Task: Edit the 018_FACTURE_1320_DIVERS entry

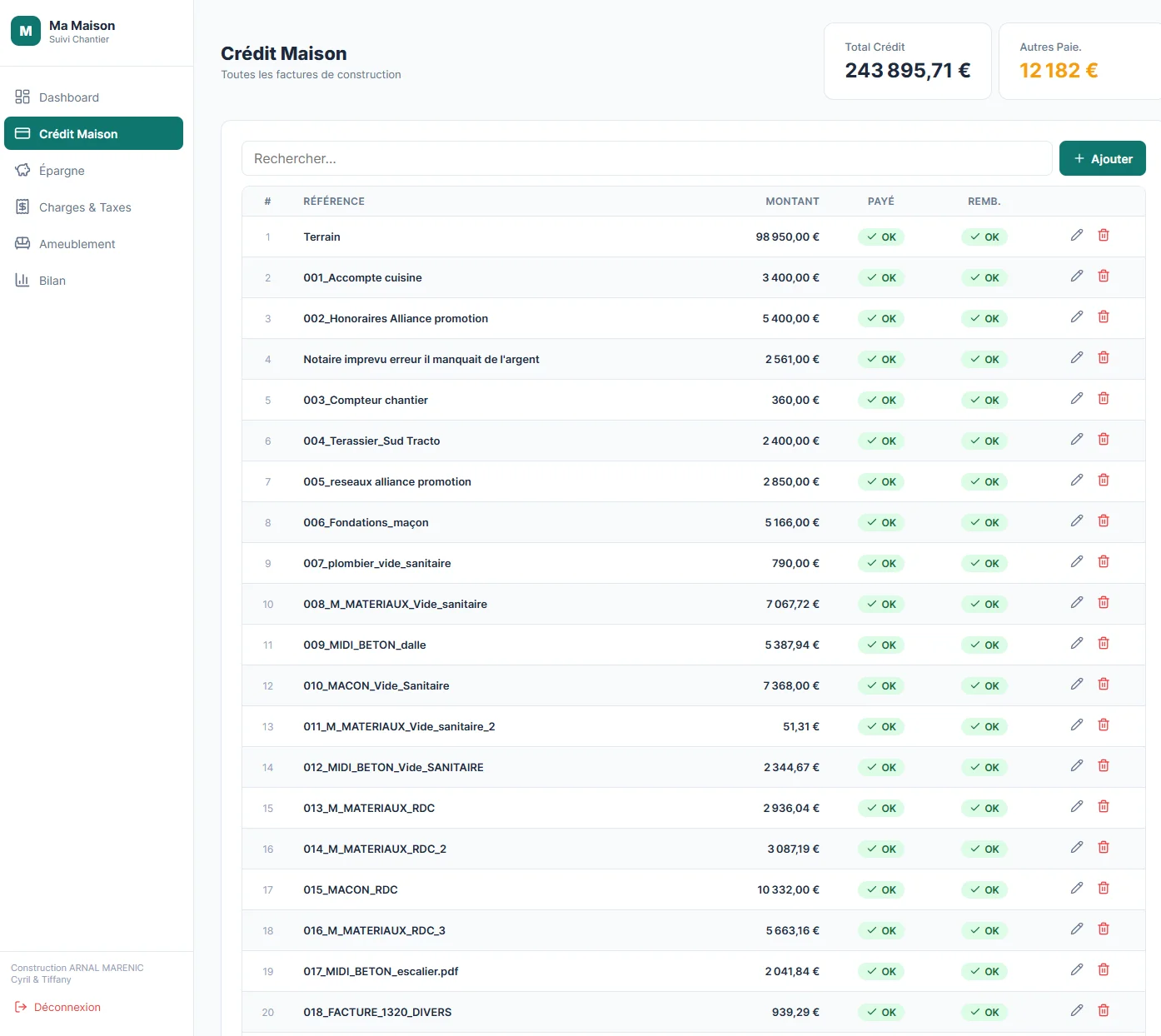Action: tap(1076, 1011)
